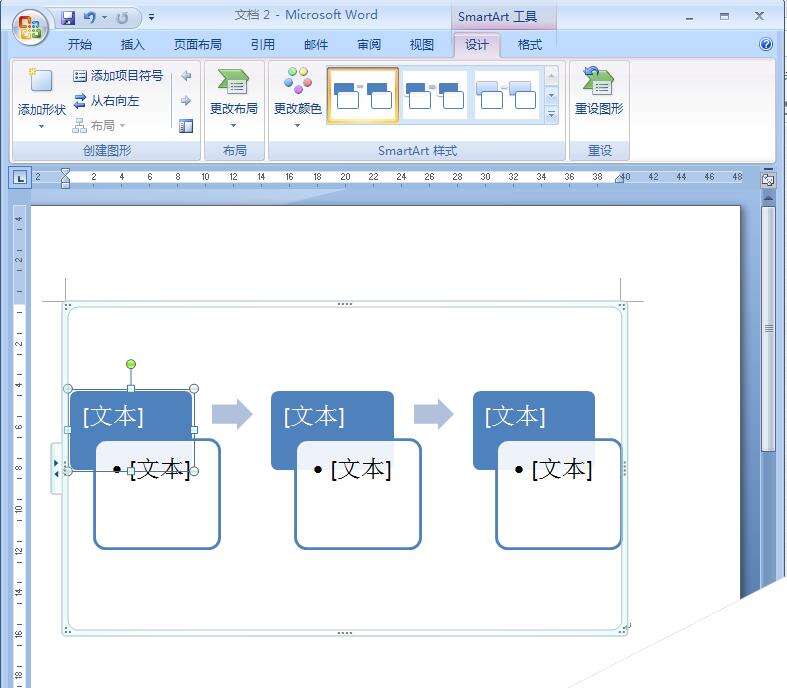The image size is (787, 688).
Task: Click the tab selector at ruler corner
Action: point(20,178)
